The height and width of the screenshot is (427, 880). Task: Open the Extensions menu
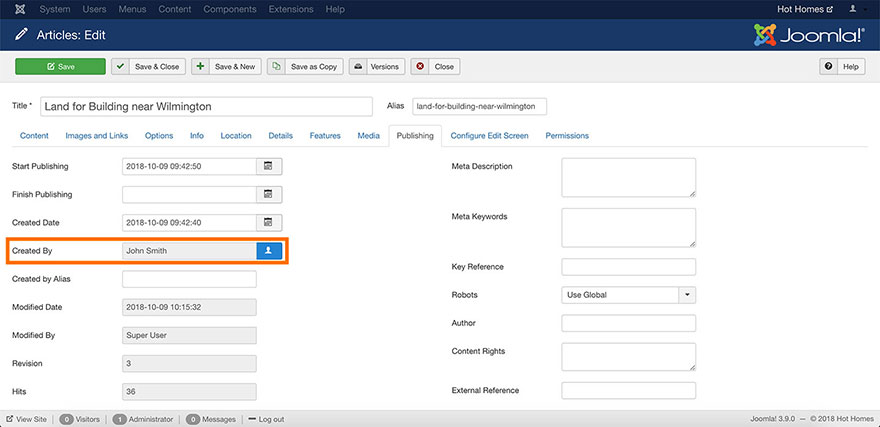(x=290, y=9)
